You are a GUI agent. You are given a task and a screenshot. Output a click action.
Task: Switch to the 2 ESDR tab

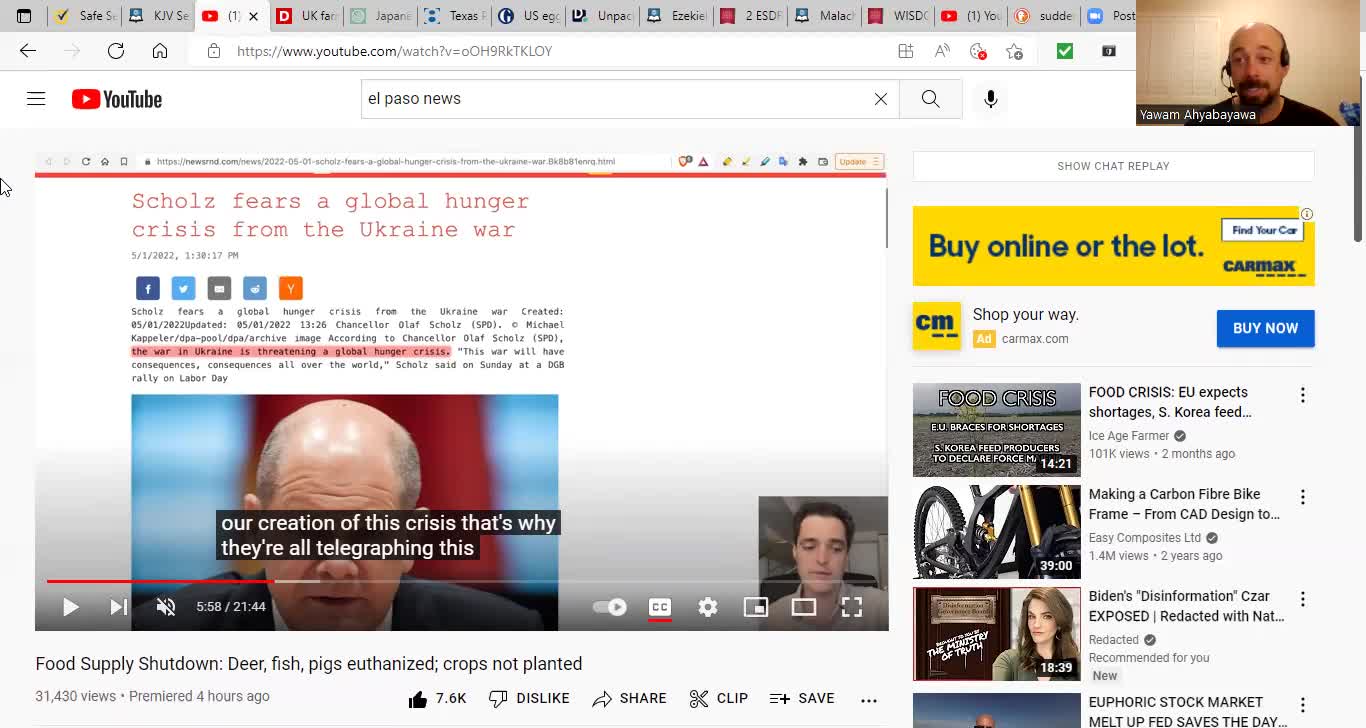tap(751, 16)
